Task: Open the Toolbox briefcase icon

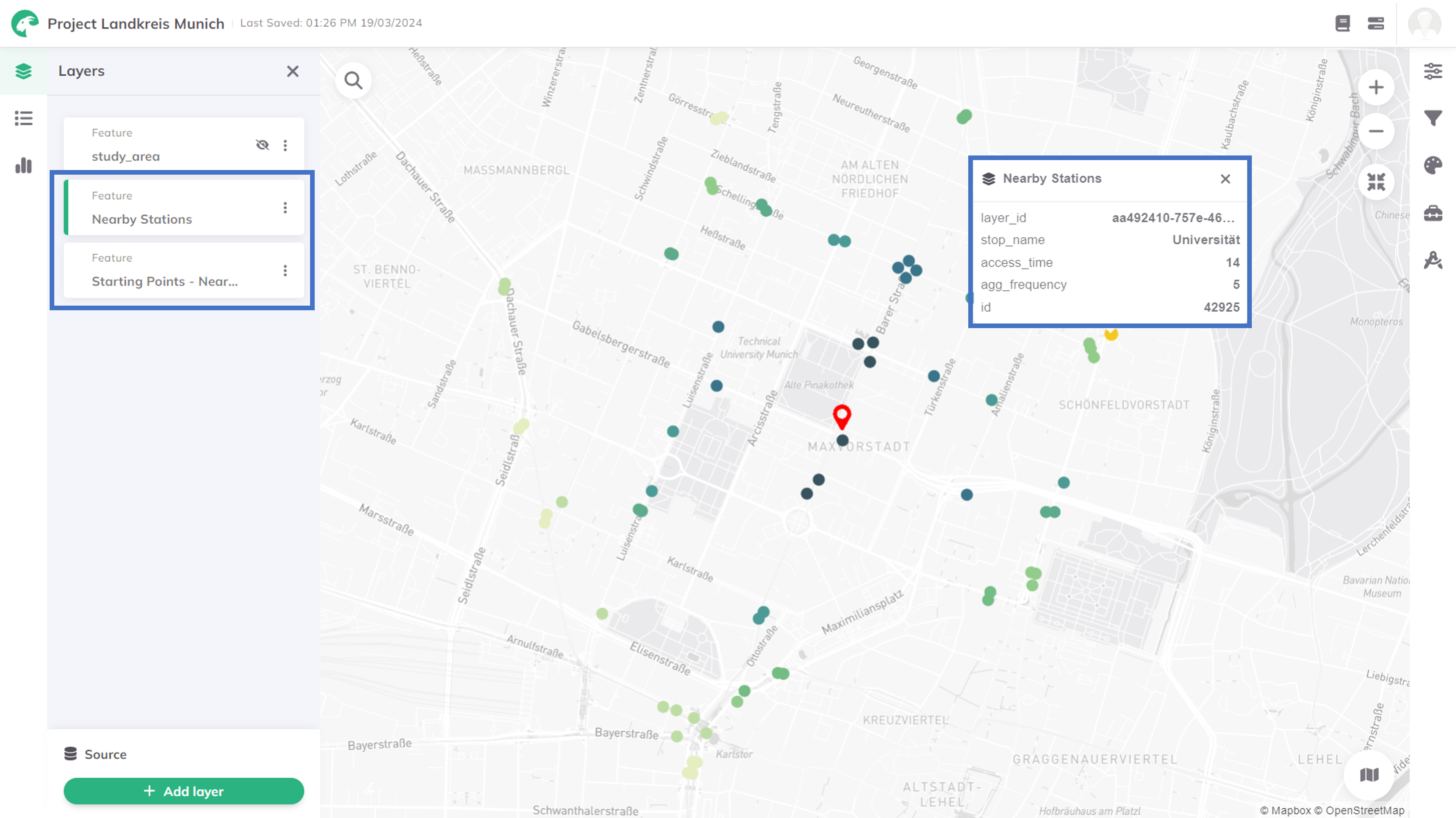Action: pyautogui.click(x=1433, y=213)
